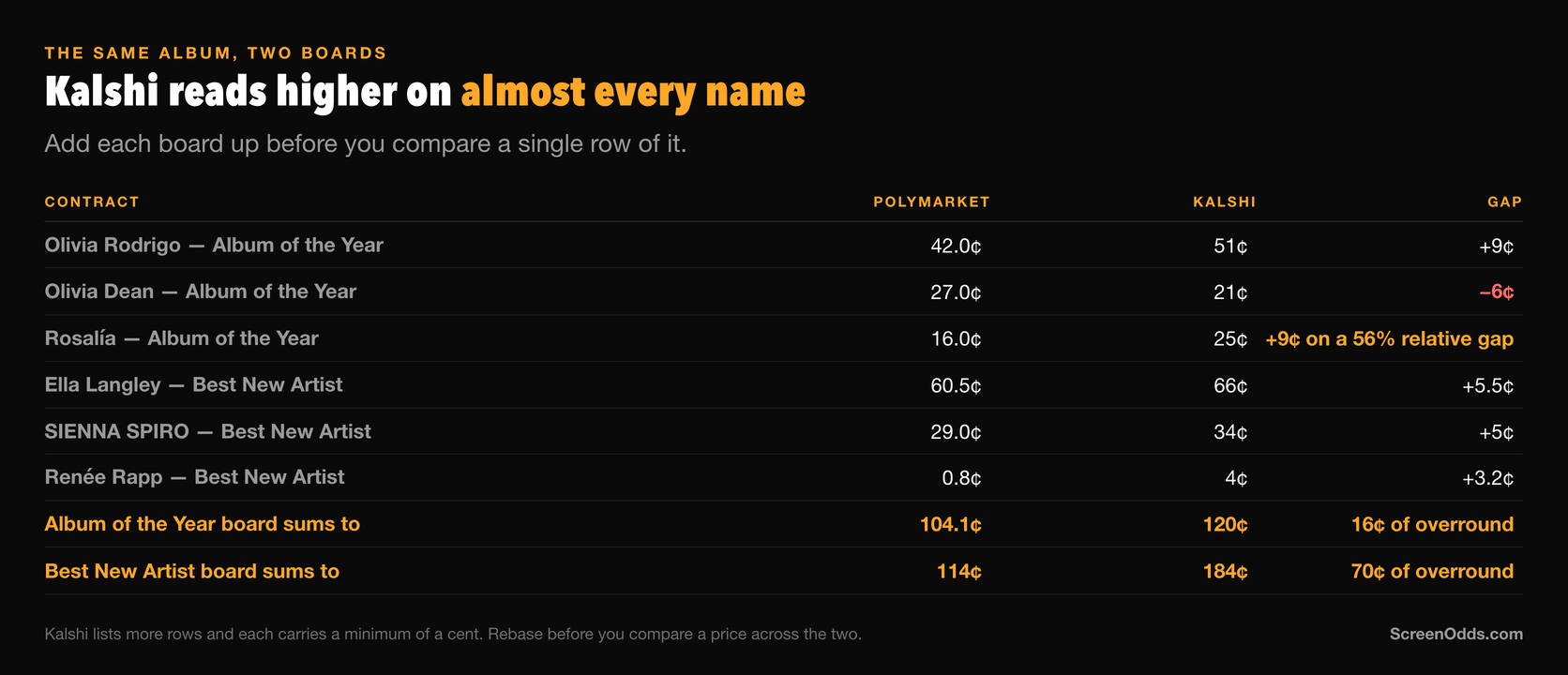Click 'Rosalía — Album of the Year' contract
Viewport: 1568px width, 675px height.
pos(182,338)
